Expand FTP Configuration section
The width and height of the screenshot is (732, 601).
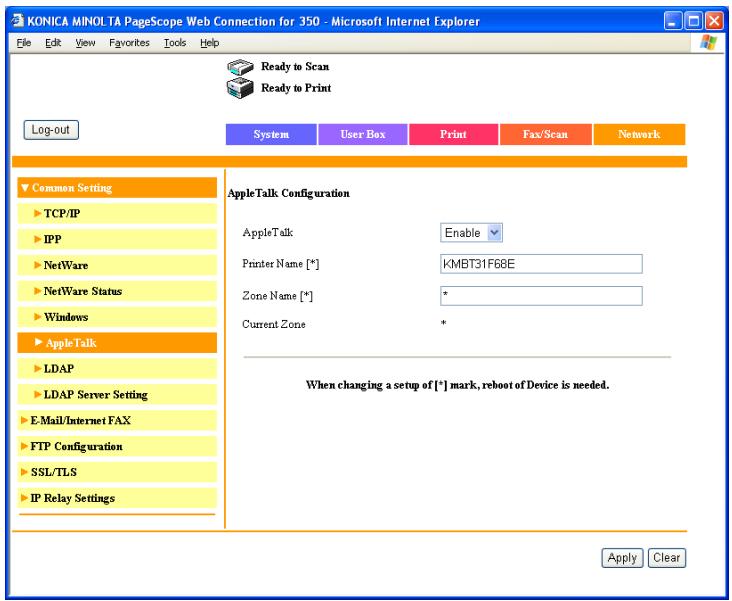[x=117, y=446]
